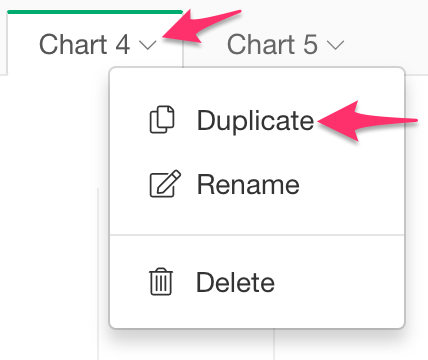The height and width of the screenshot is (360, 428).
Task: Click the Duplicate copy-pages icon
Action: tap(162, 120)
